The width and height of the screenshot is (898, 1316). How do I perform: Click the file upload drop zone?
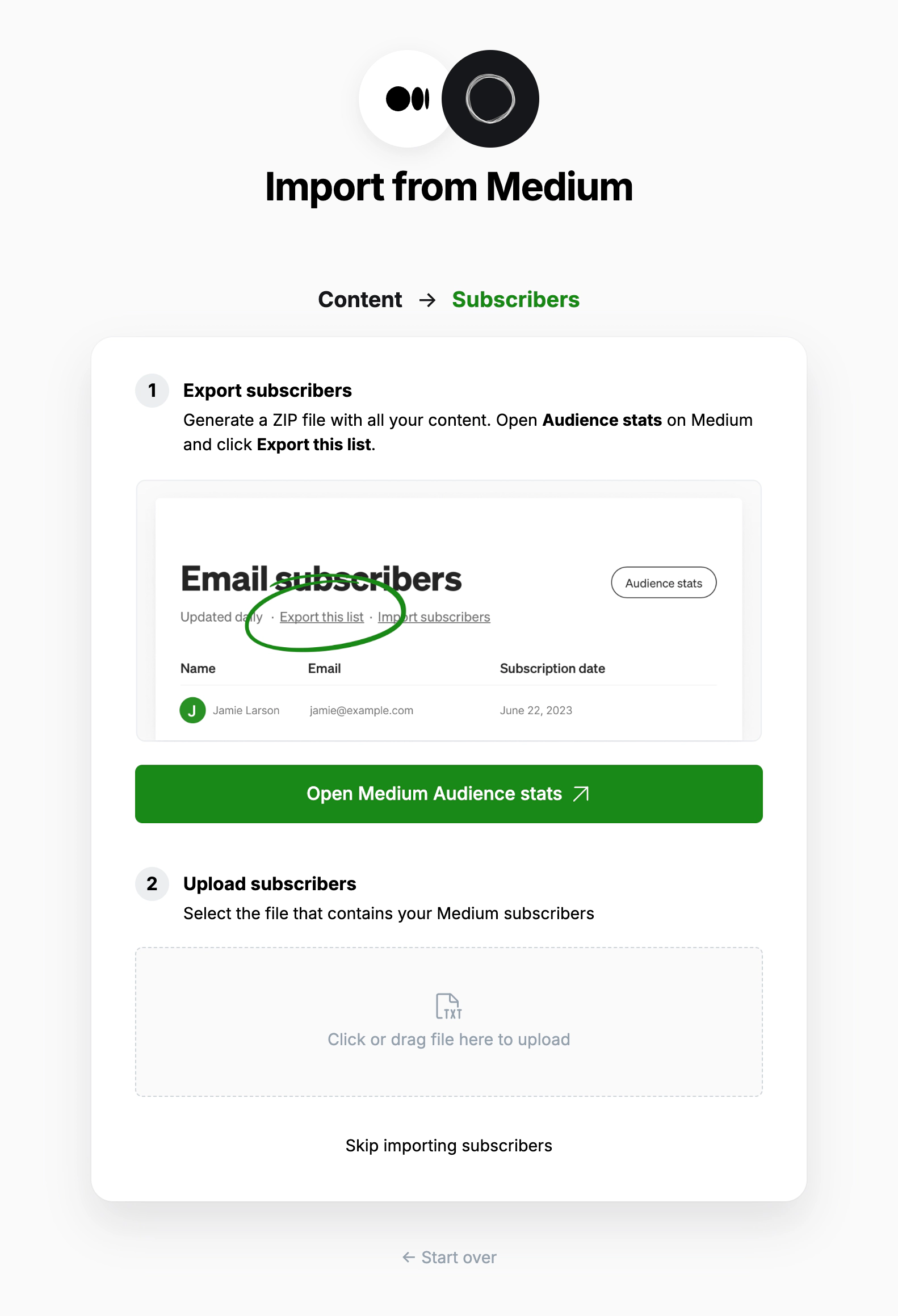[449, 1022]
